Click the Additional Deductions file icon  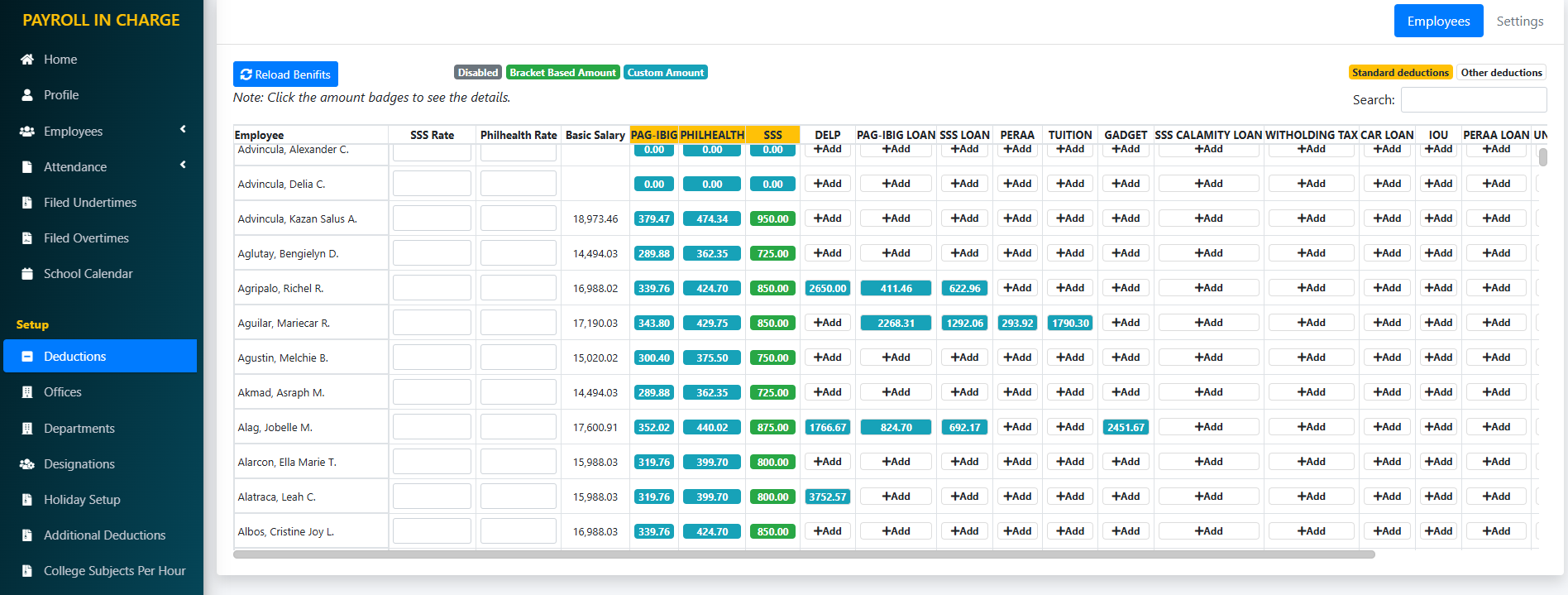(x=27, y=535)
